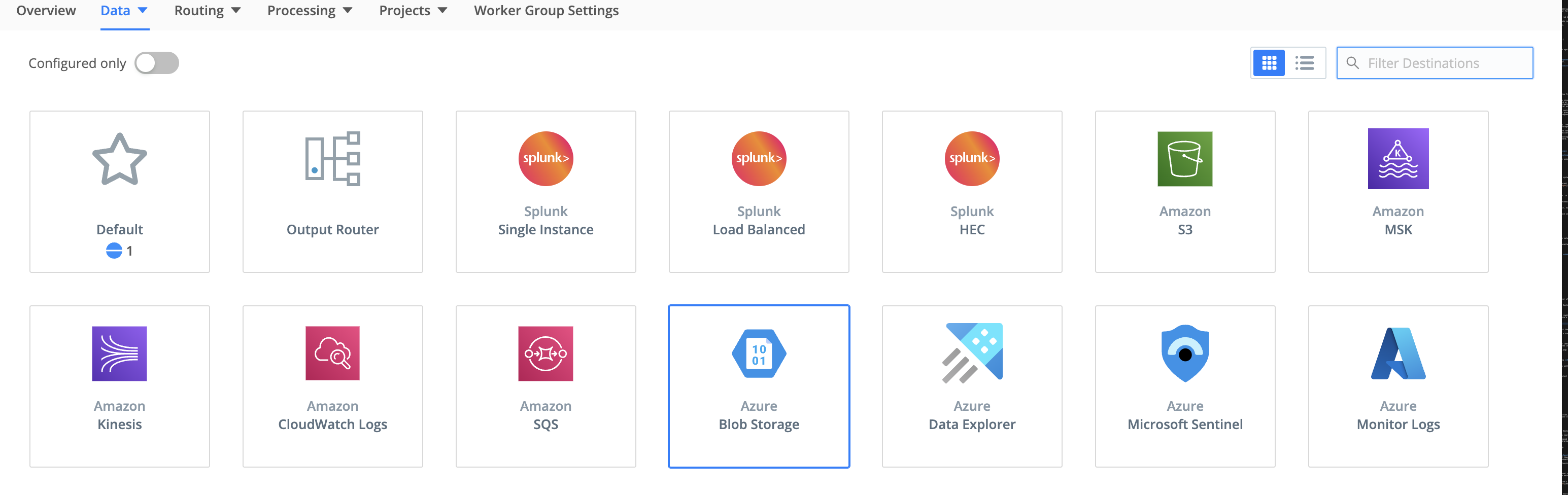
Task: Expand the Data menu arrow
Action: [143, 10]
